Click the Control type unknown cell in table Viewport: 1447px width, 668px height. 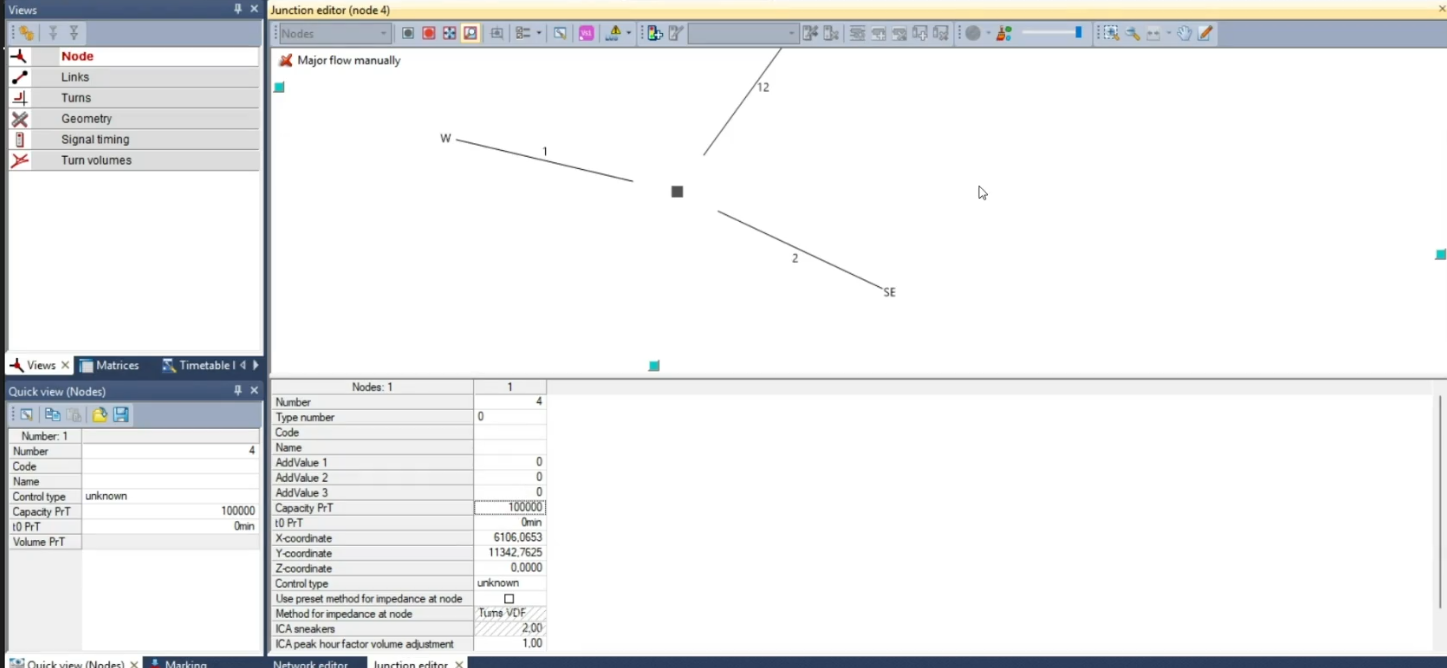(x=510, y=583)
